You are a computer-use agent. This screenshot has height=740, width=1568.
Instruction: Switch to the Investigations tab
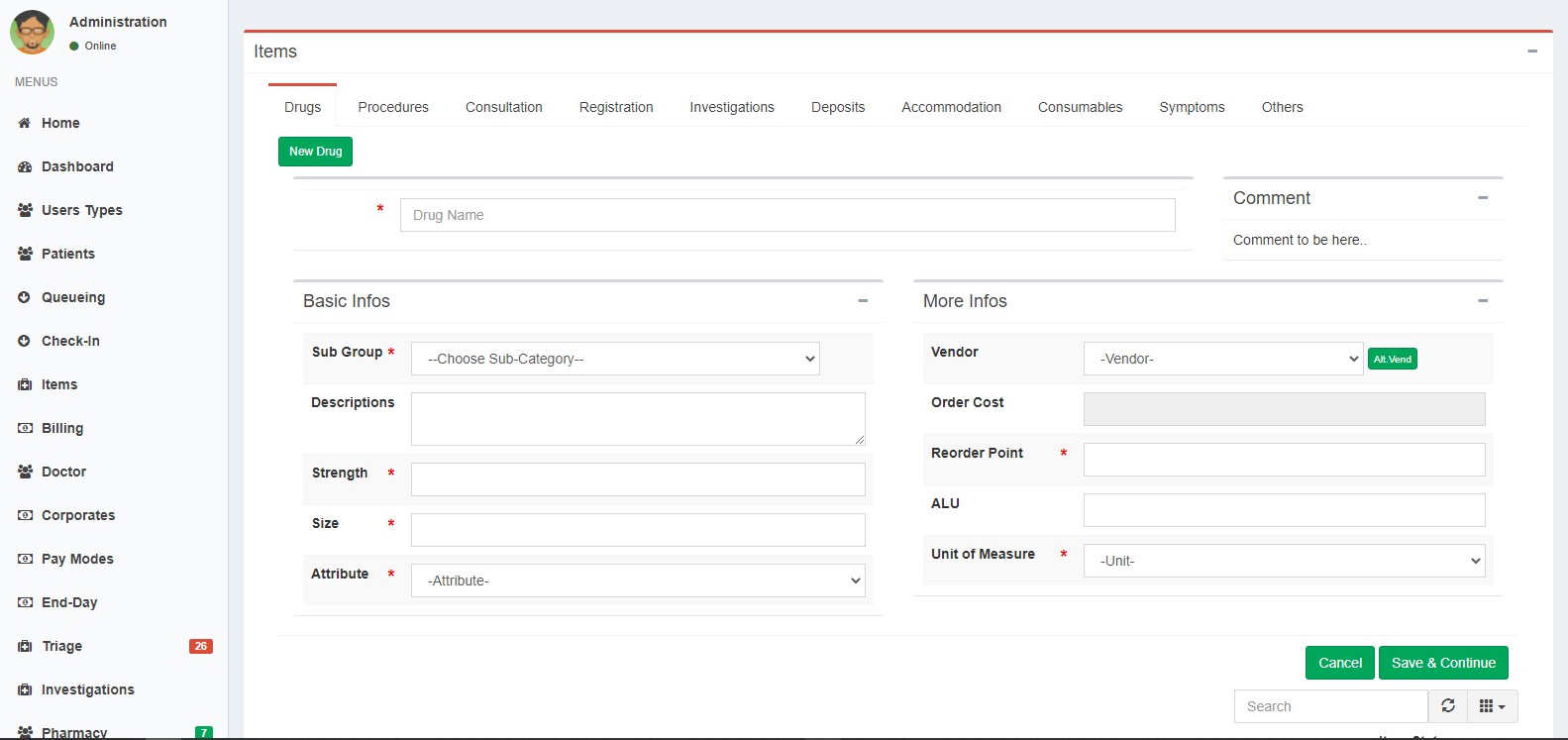(x=732, y=107)
